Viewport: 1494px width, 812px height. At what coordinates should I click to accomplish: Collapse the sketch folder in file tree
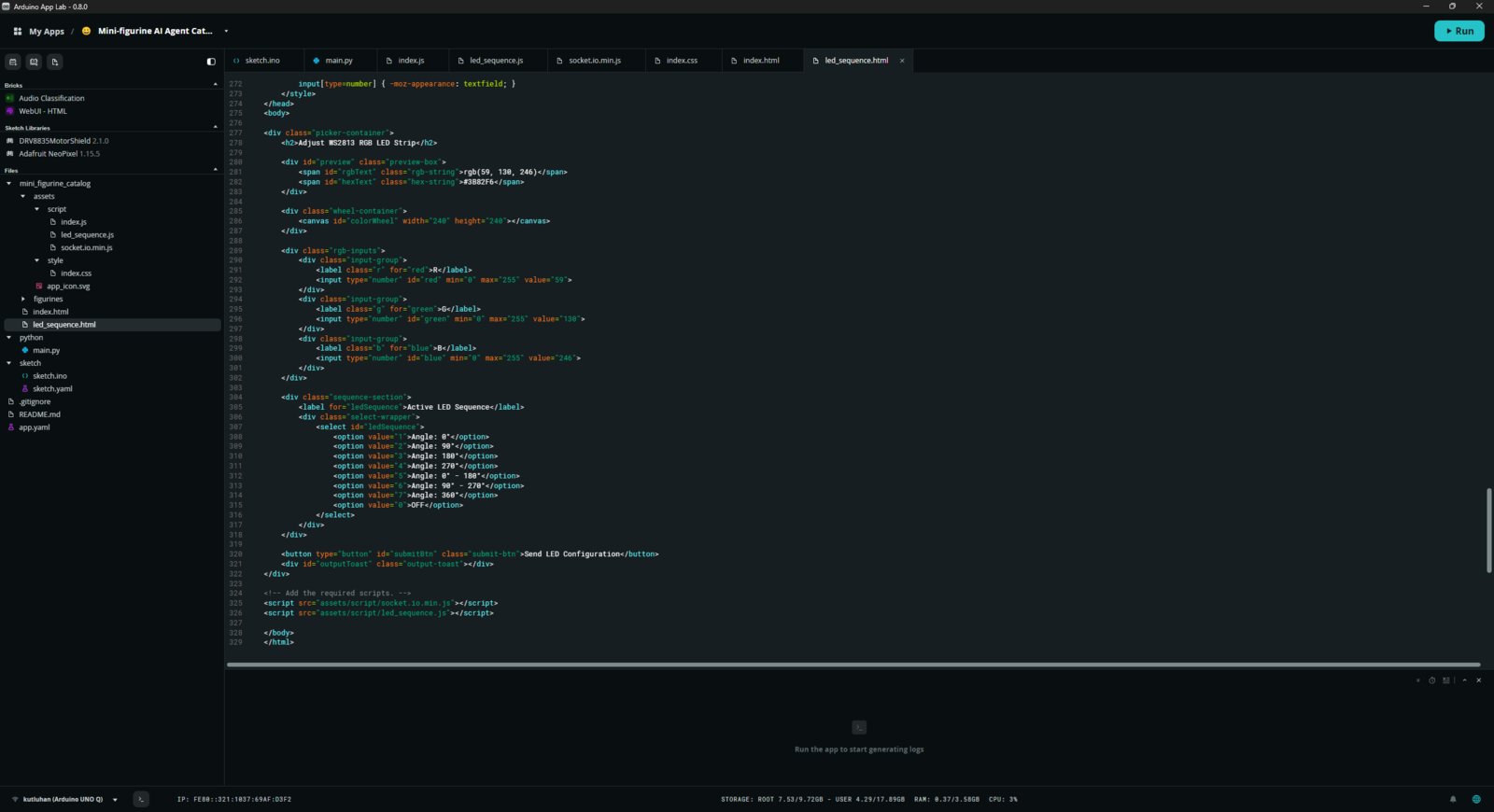9,363
